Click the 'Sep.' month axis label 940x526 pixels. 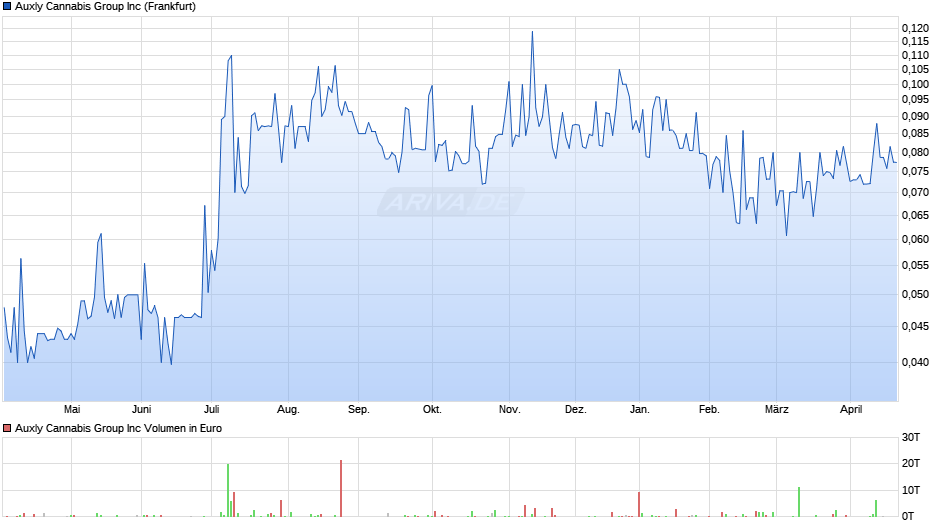358,409
